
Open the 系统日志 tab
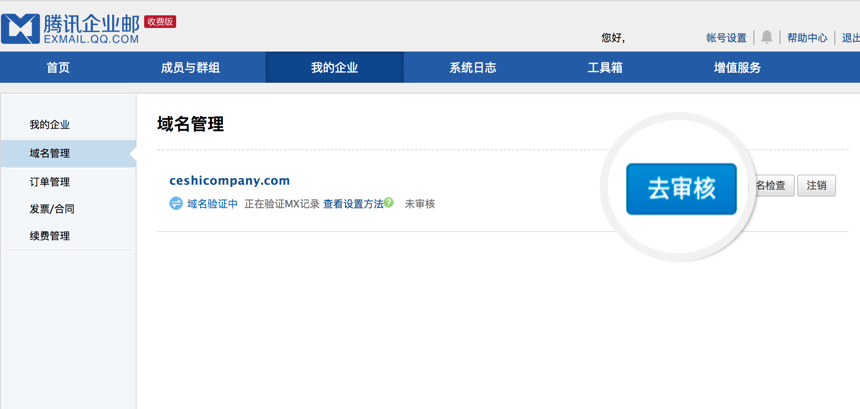(473, 68)
